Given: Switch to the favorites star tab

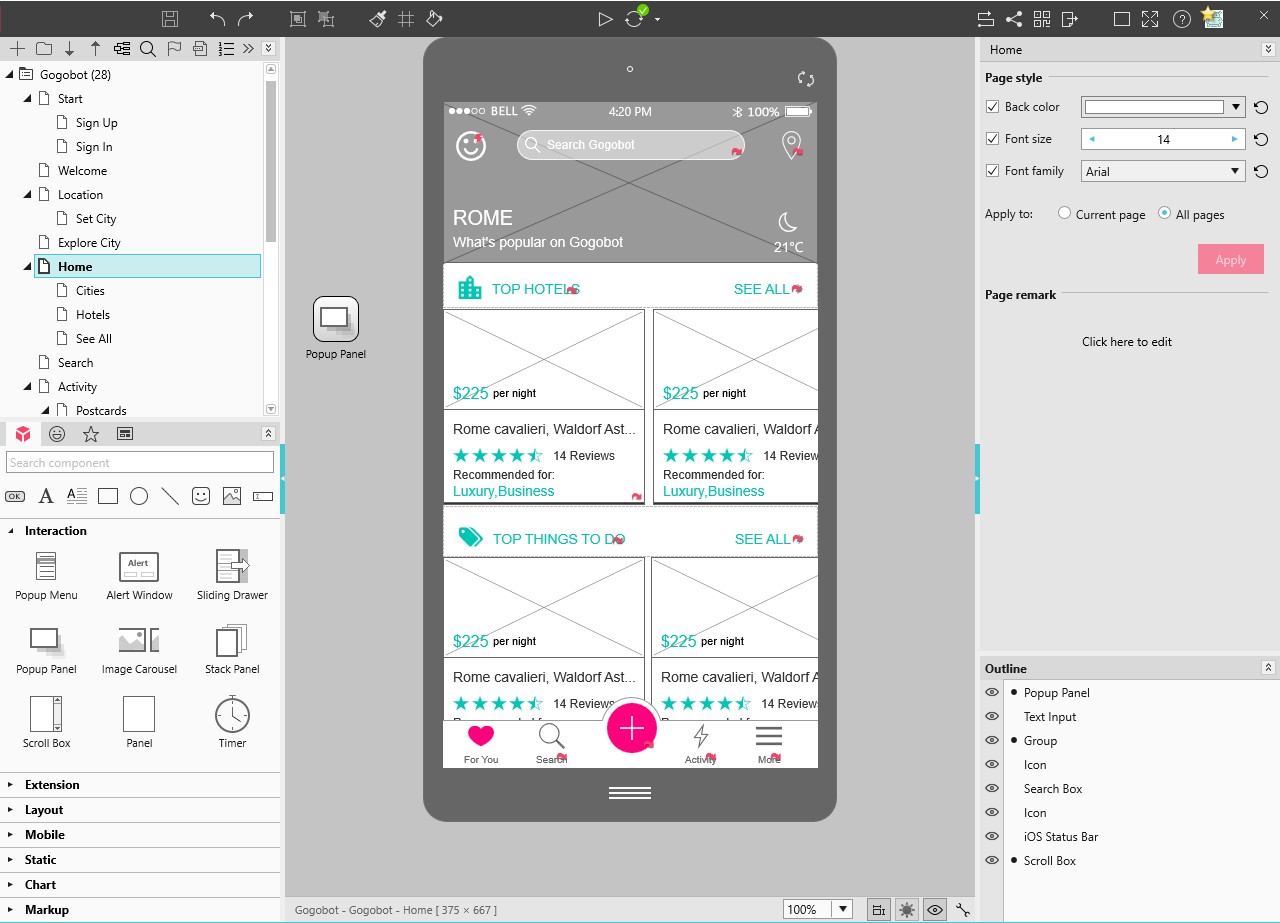Looking at the screenshot, I should click(x=91, y=434).
